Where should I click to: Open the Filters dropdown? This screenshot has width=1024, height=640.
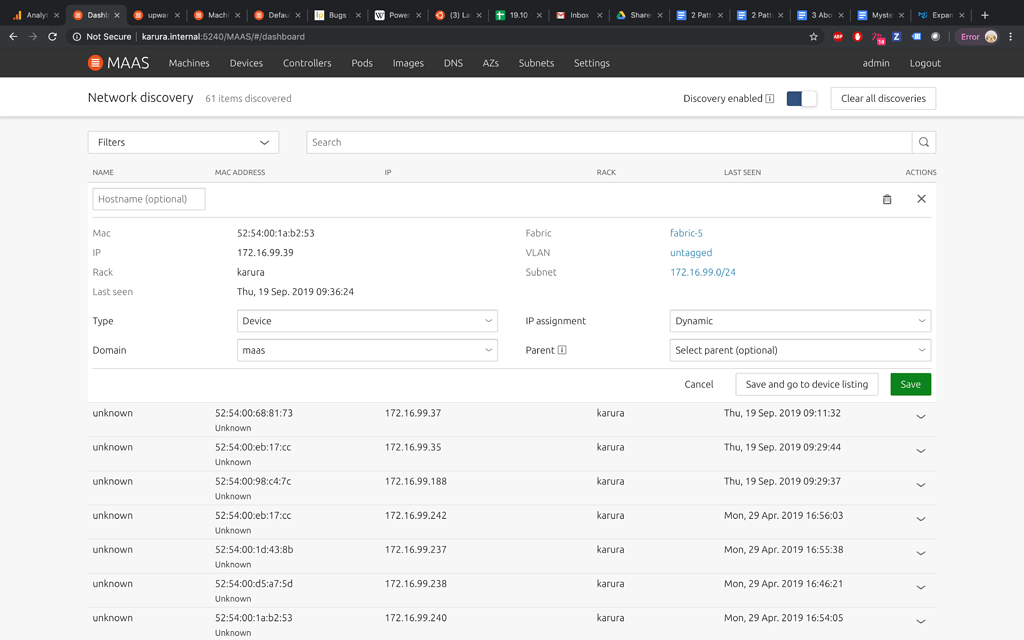pyautogui.click(x=184, y=142)
